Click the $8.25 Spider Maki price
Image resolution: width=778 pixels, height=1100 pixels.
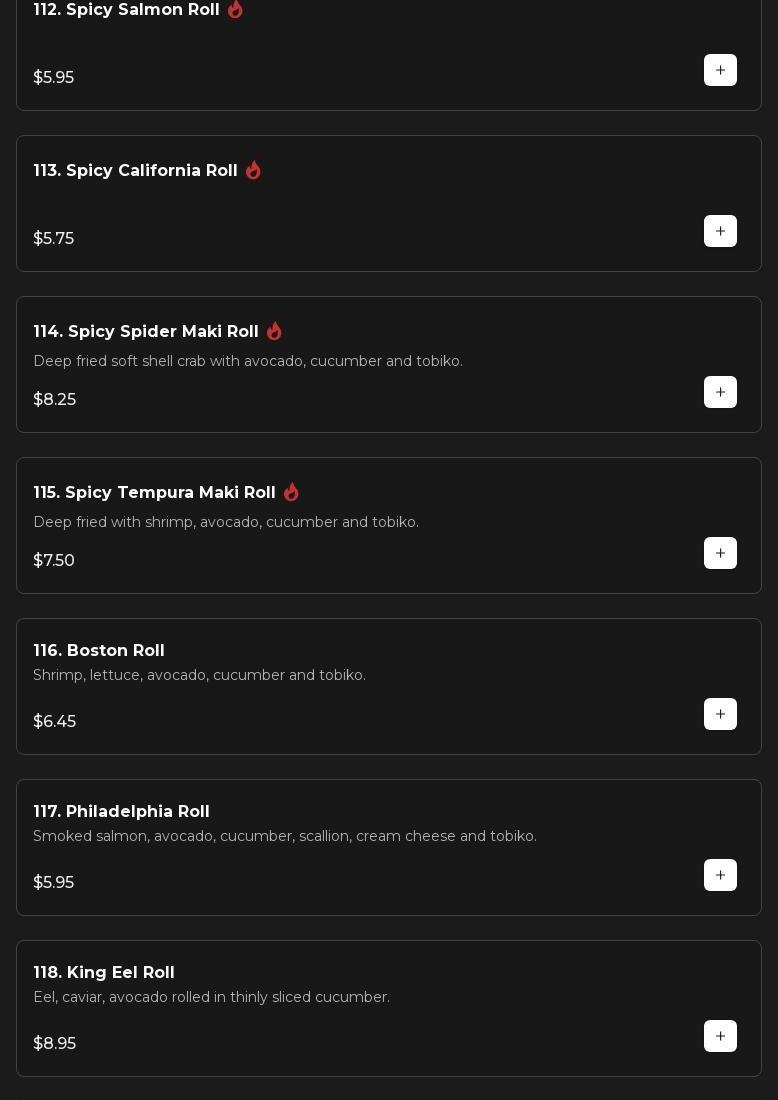tap(55, 400)
